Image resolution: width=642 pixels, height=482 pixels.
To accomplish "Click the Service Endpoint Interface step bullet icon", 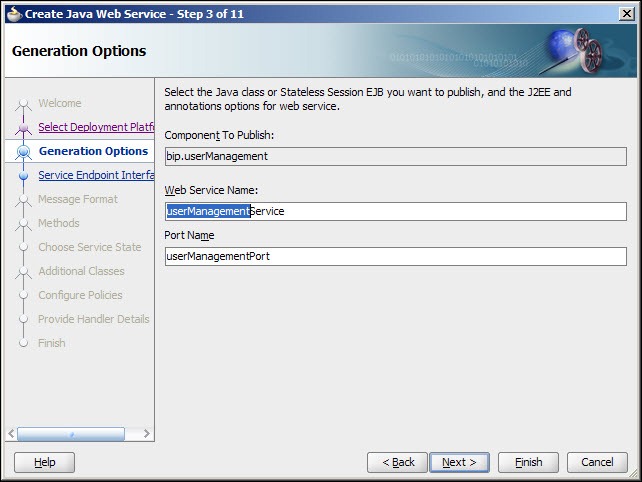I will pos(23,175).
